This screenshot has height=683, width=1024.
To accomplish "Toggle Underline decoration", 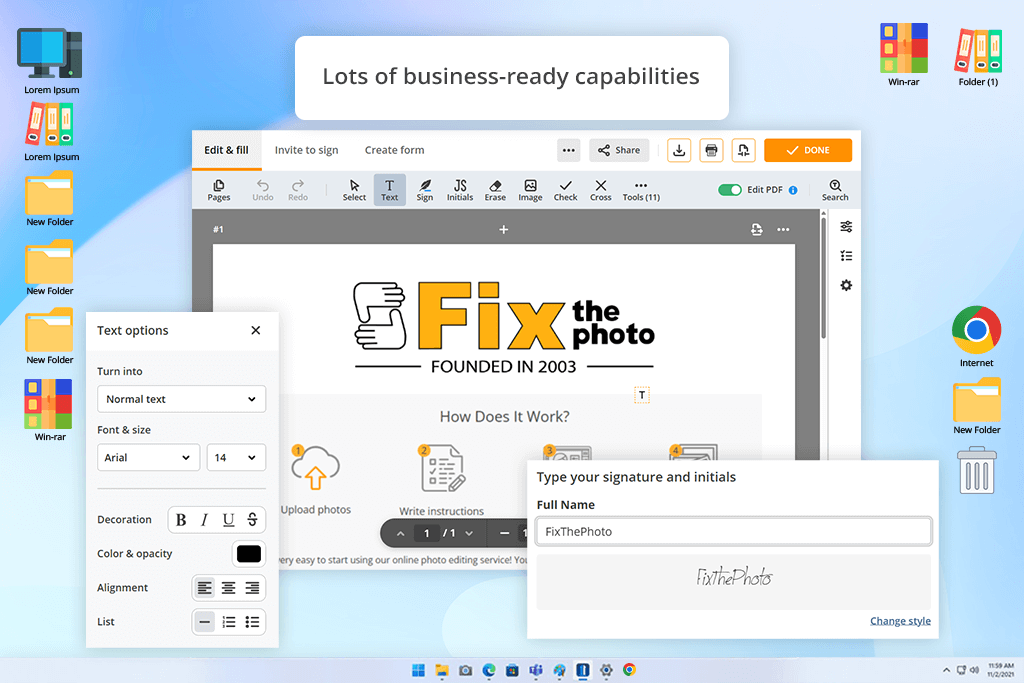I will (228, 520).
